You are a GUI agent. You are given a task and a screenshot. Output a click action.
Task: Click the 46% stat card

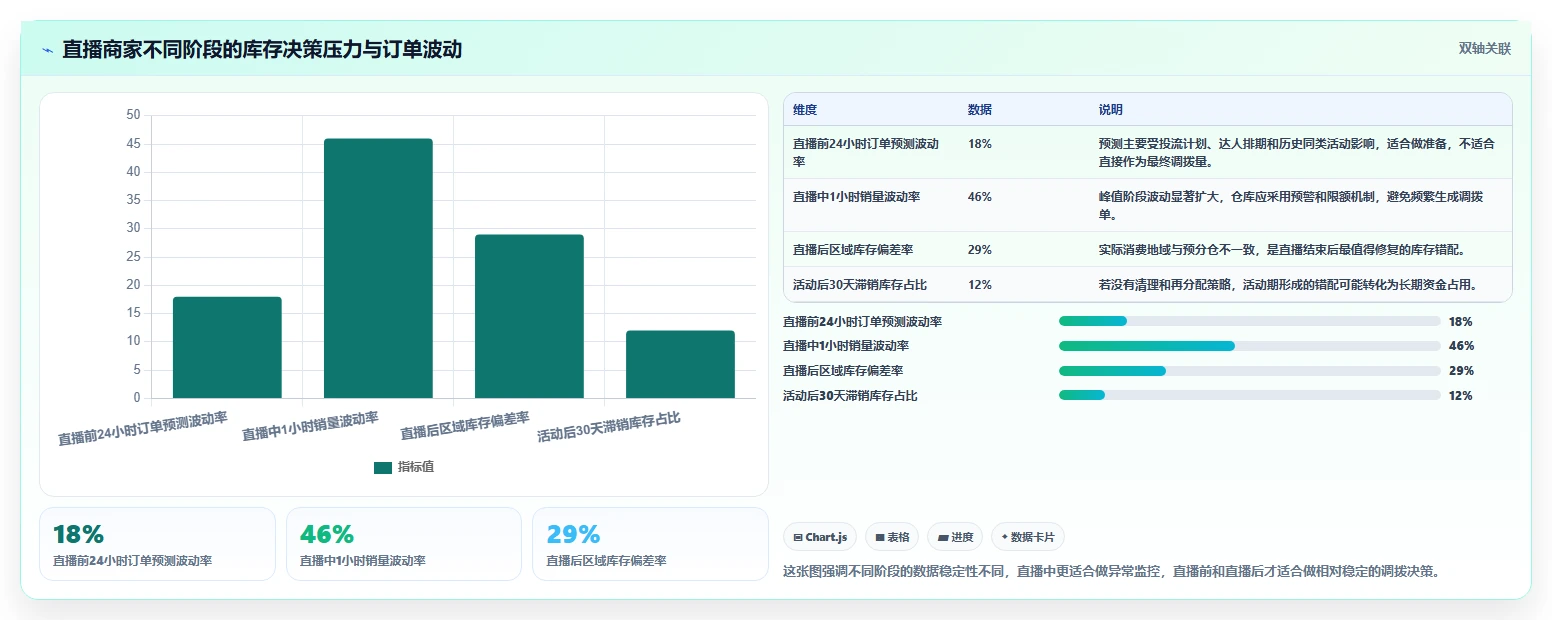(404, 544)
